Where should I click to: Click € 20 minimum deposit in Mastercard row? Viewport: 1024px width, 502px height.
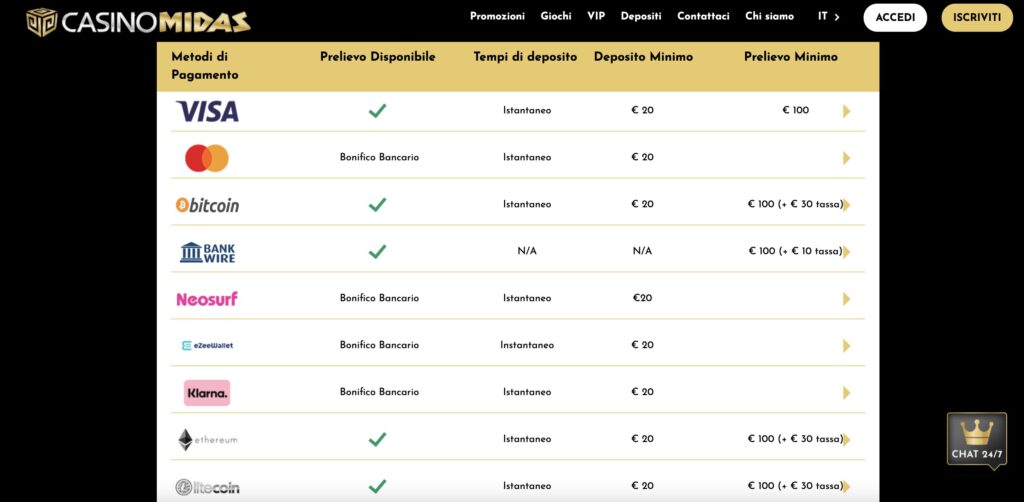643,157
